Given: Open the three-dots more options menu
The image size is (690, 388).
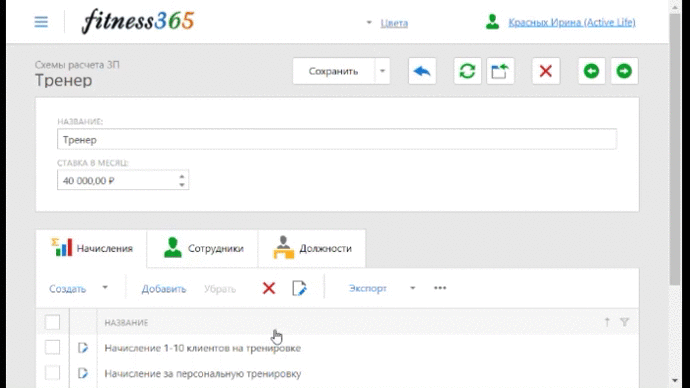Looking at the screenshot, I should (440, 288).
